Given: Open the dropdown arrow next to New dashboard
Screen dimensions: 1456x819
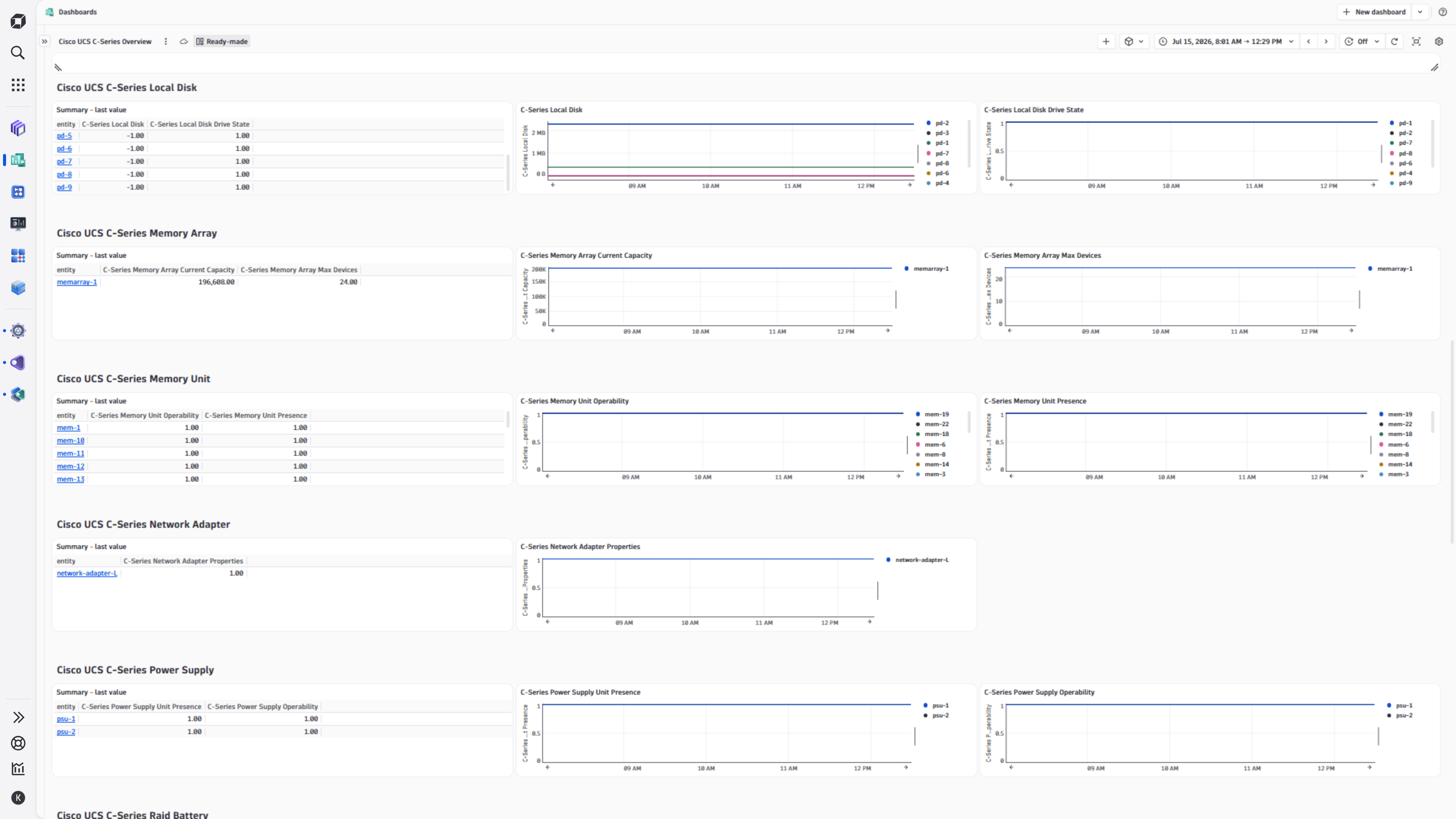Looking at the screenshot, I should point(1420,12).
